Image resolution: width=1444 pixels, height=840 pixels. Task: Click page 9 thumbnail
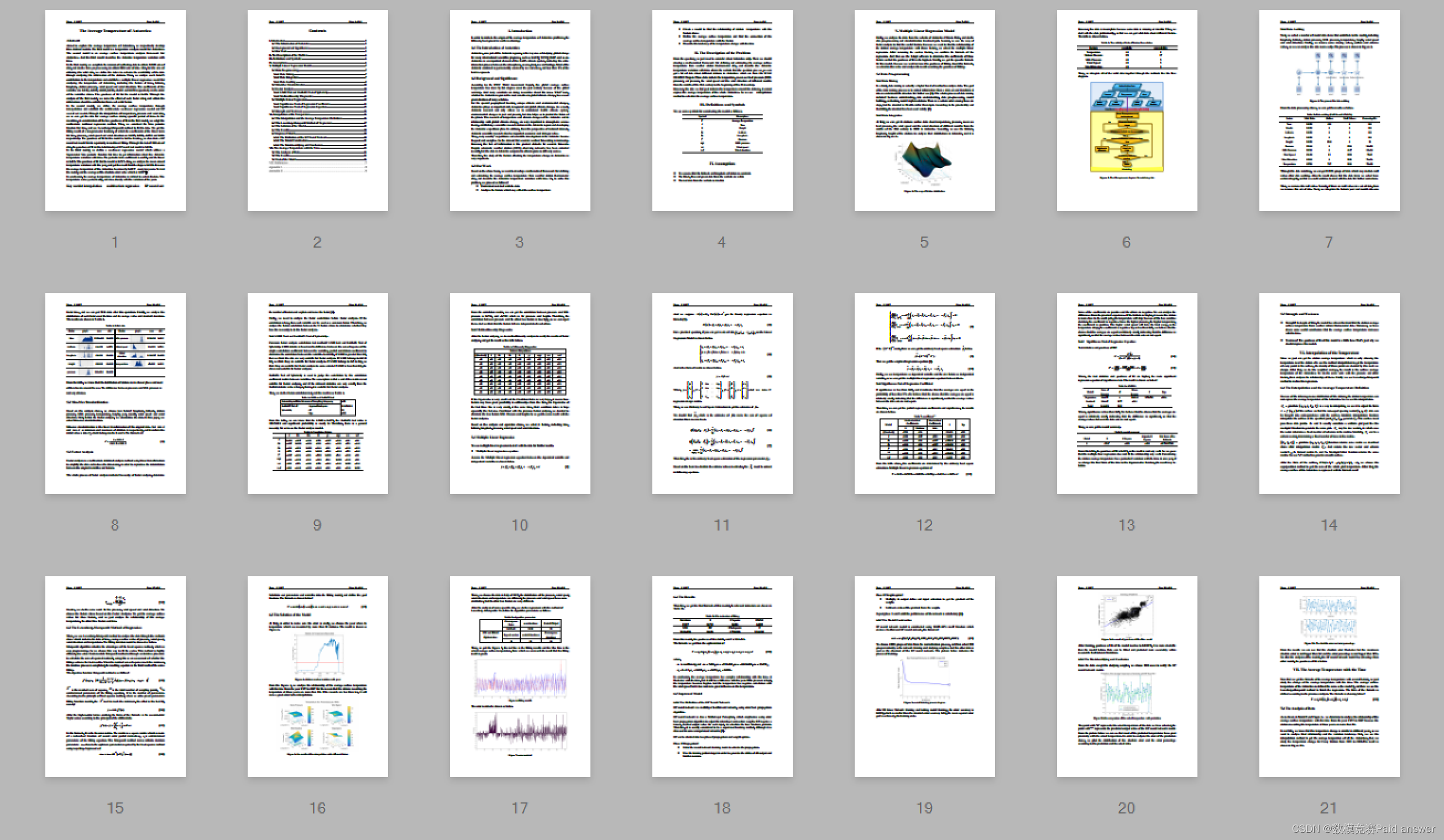pyautogui.click(x=317, y=393)
